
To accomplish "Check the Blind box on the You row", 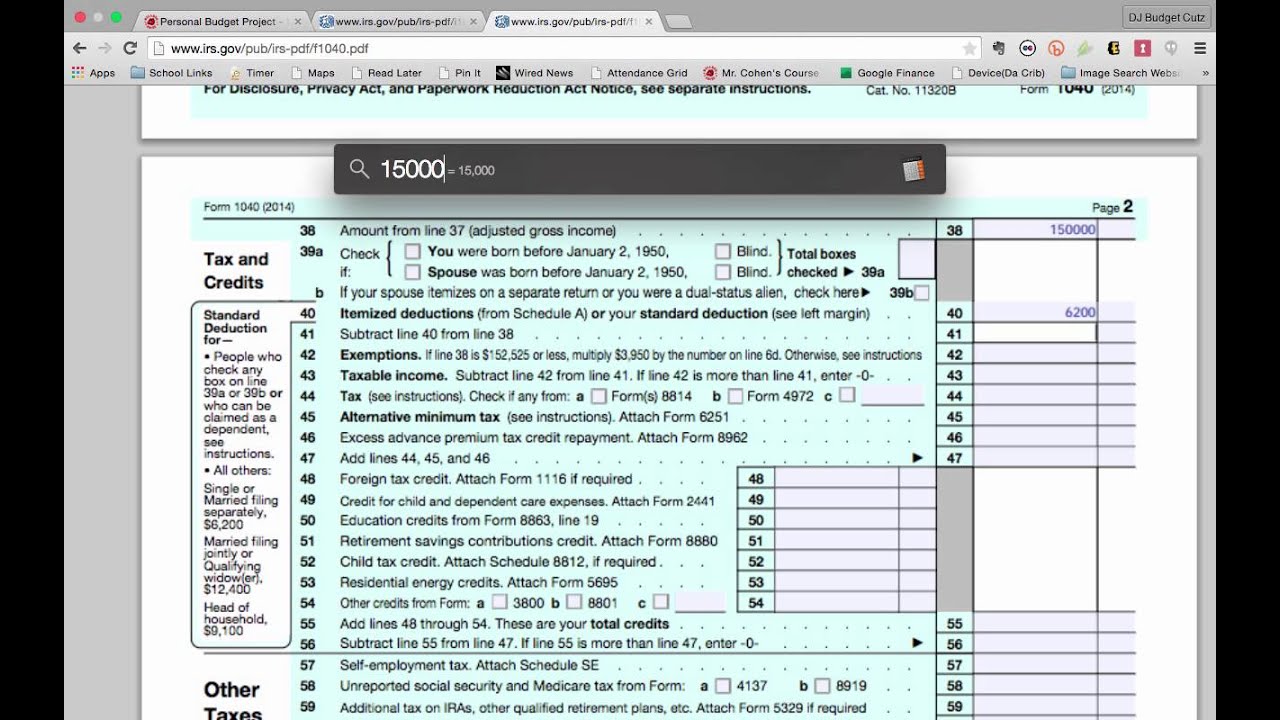I will pyautogui.click(x=723, y=252).
